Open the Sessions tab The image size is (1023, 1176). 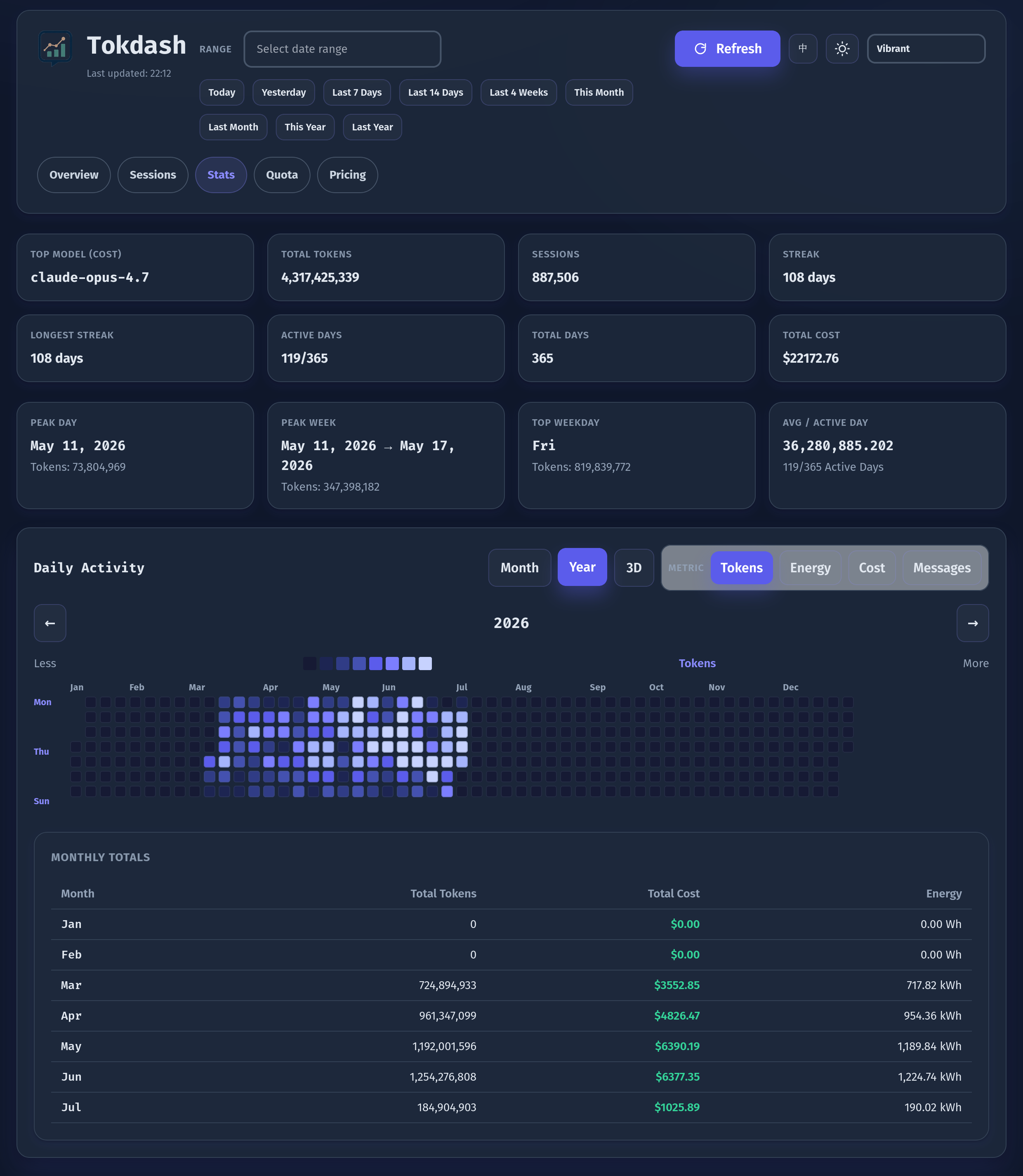click(x=153, y=175)
